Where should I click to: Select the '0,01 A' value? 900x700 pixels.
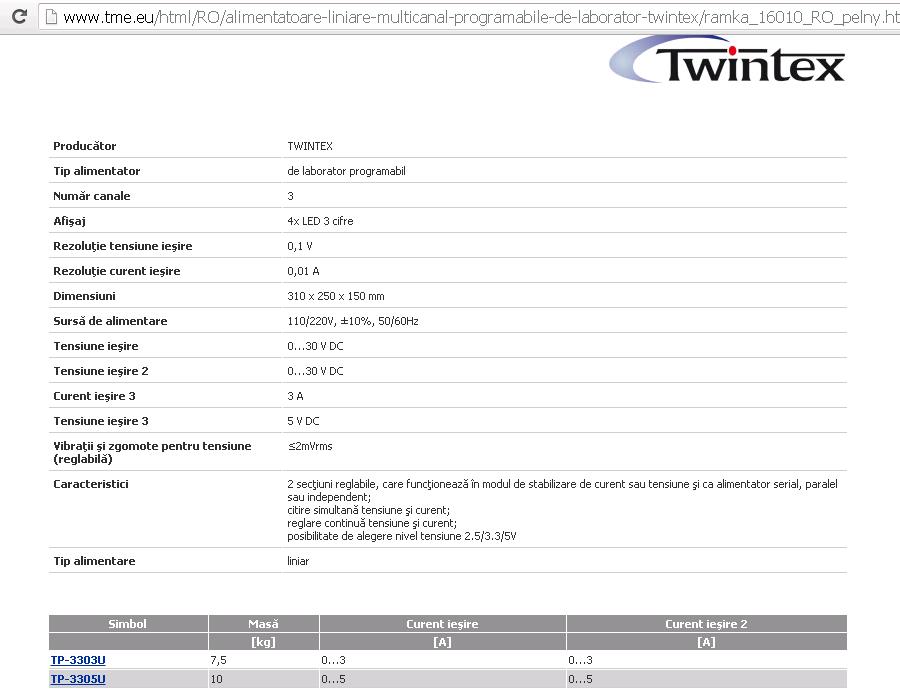point(303,271)
